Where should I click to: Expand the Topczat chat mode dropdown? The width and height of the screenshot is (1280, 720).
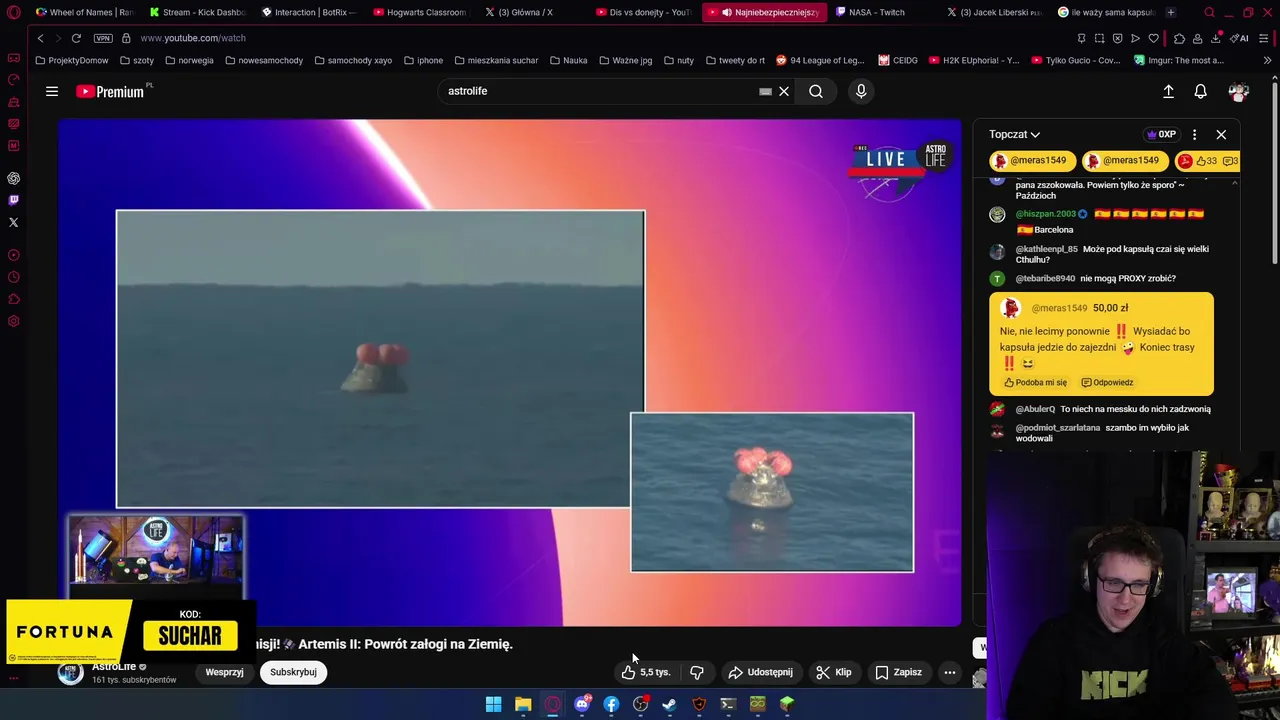(1014, 134)
